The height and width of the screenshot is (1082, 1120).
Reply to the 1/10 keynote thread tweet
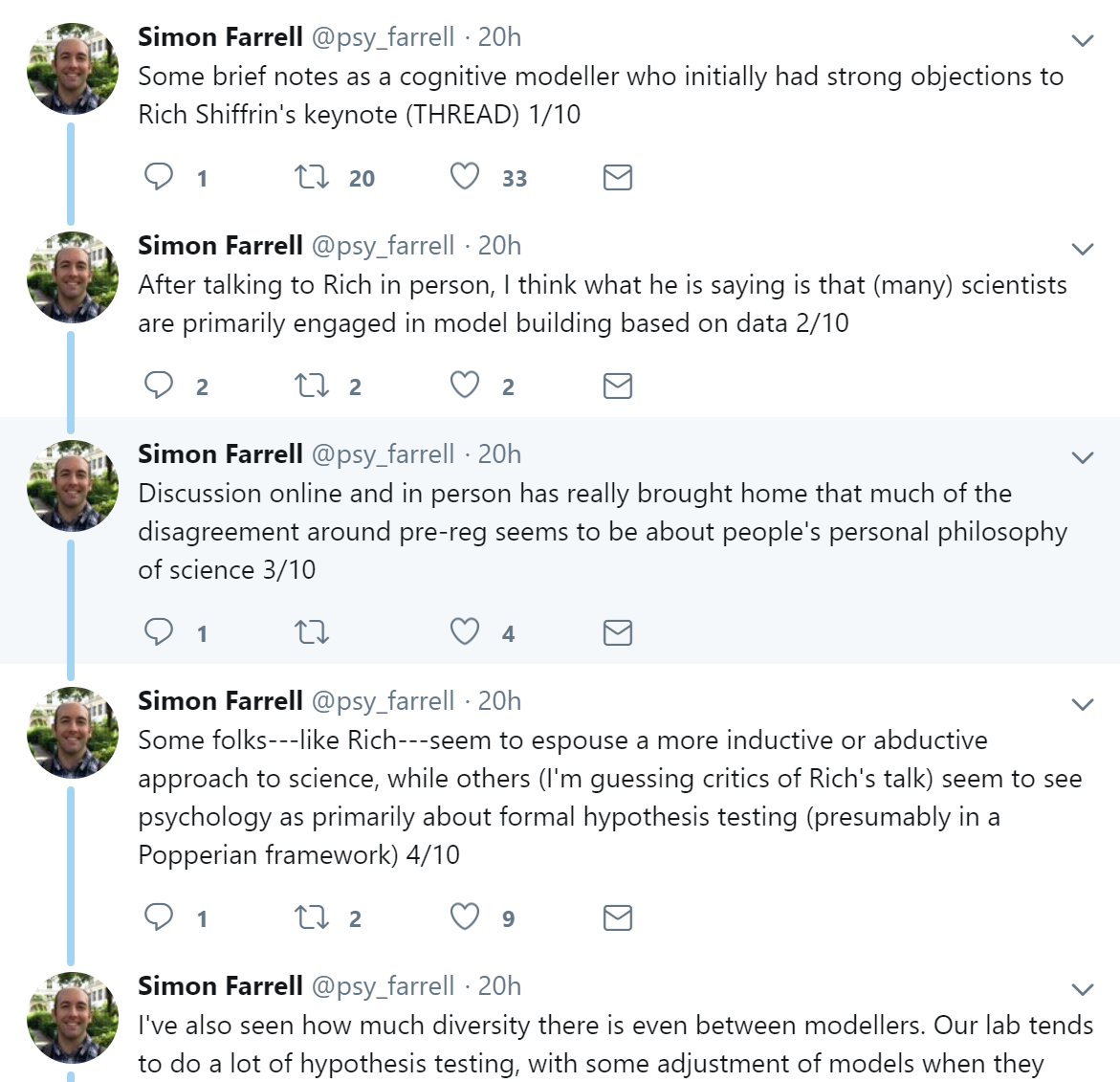point(159,177)
